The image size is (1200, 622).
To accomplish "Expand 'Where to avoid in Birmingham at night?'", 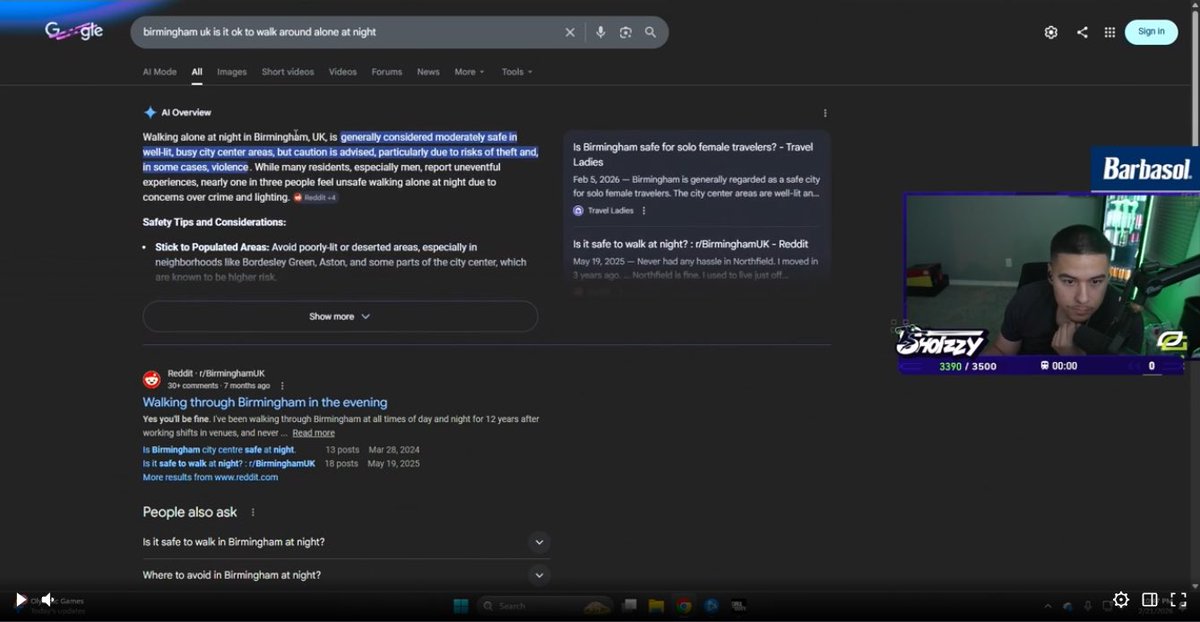I will click(x=346, y=575).
